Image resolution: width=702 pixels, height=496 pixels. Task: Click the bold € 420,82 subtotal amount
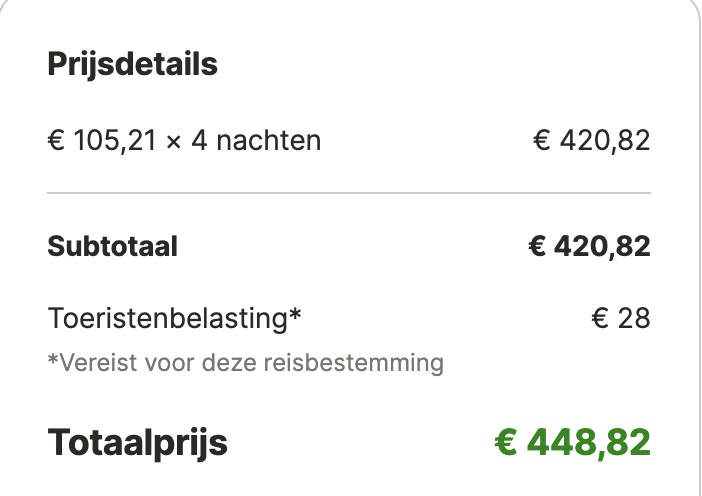pyautogui.click(x=589, y=246)
